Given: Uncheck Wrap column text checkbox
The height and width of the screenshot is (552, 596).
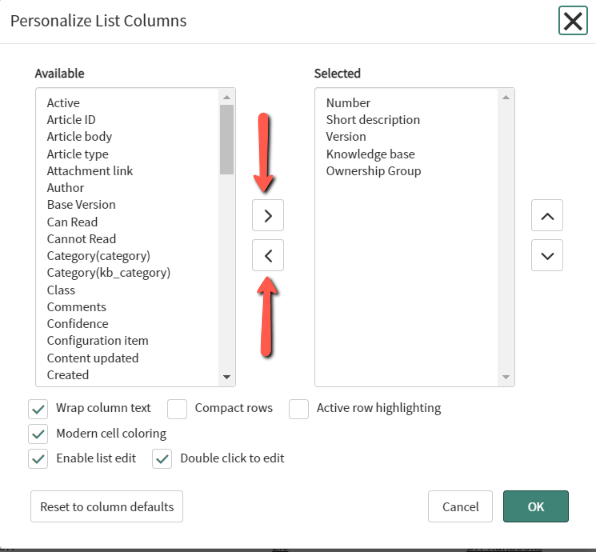Looking at the screenshot, I should [x=38, y=409].
